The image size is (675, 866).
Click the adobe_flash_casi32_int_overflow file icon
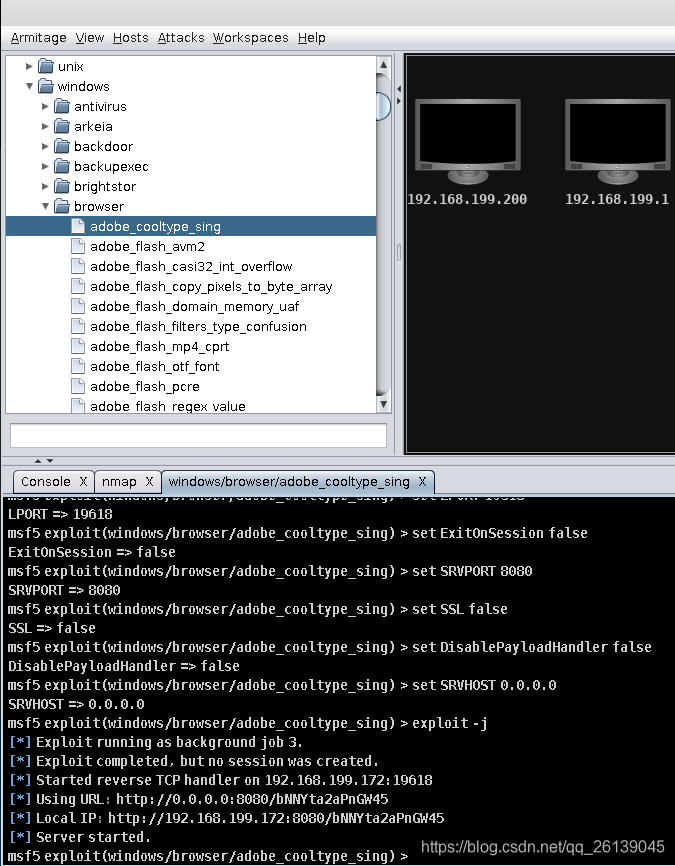pyautogui.click(x=78, y=266)
